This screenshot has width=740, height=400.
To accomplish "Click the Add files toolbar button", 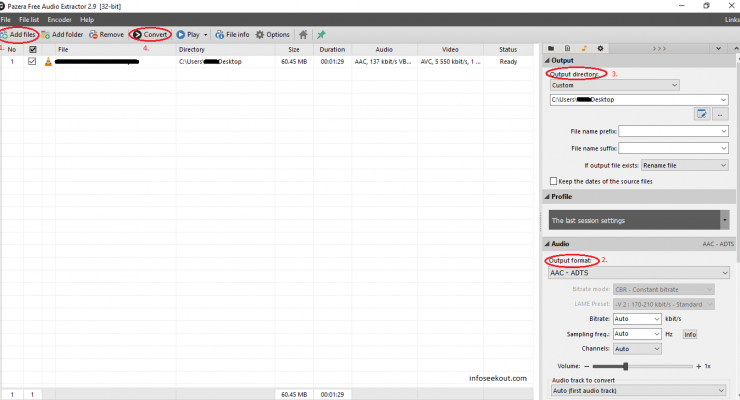I will pos(18,34).
